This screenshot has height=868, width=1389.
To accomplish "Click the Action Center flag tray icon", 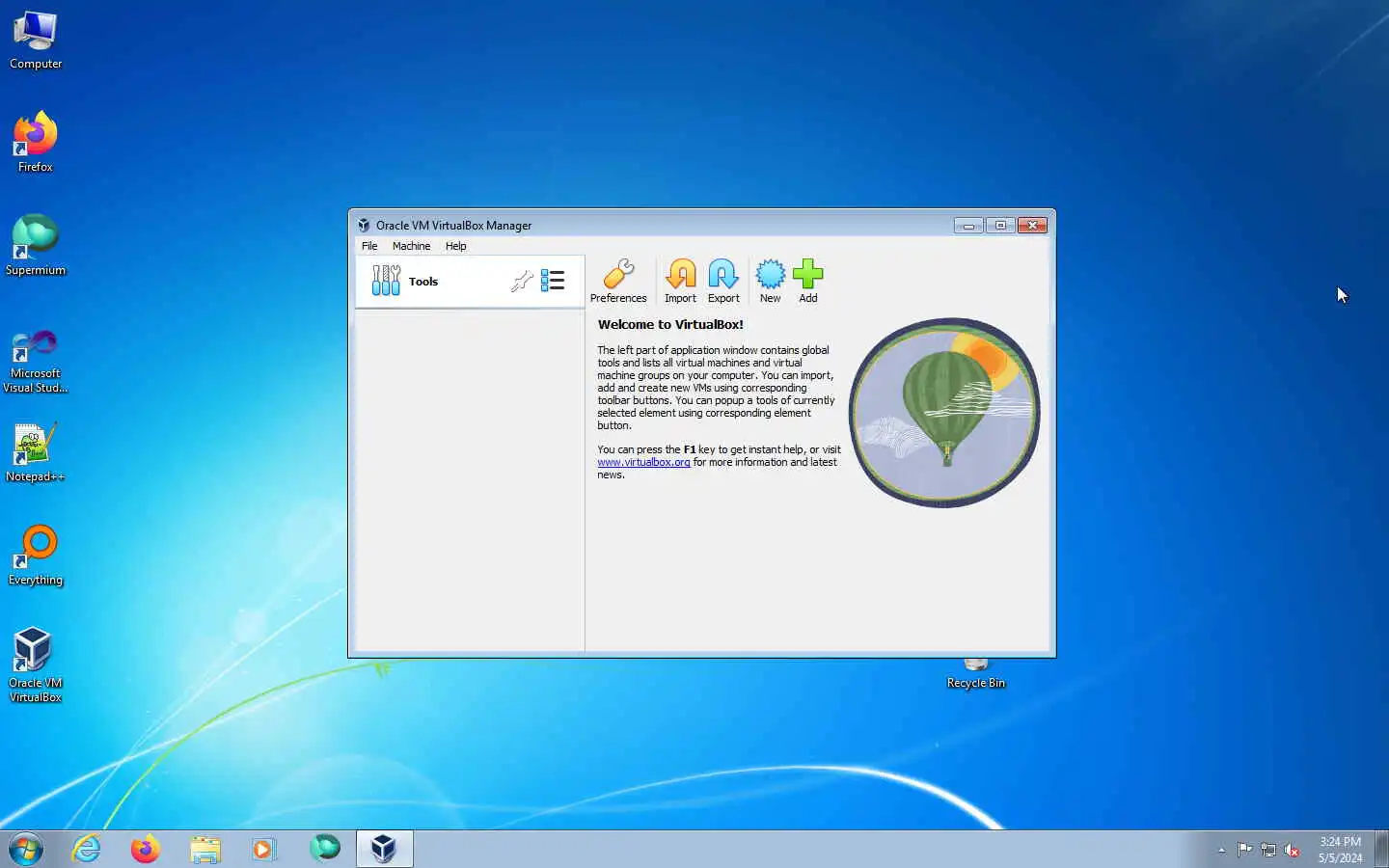I will tap(1244, 850).
